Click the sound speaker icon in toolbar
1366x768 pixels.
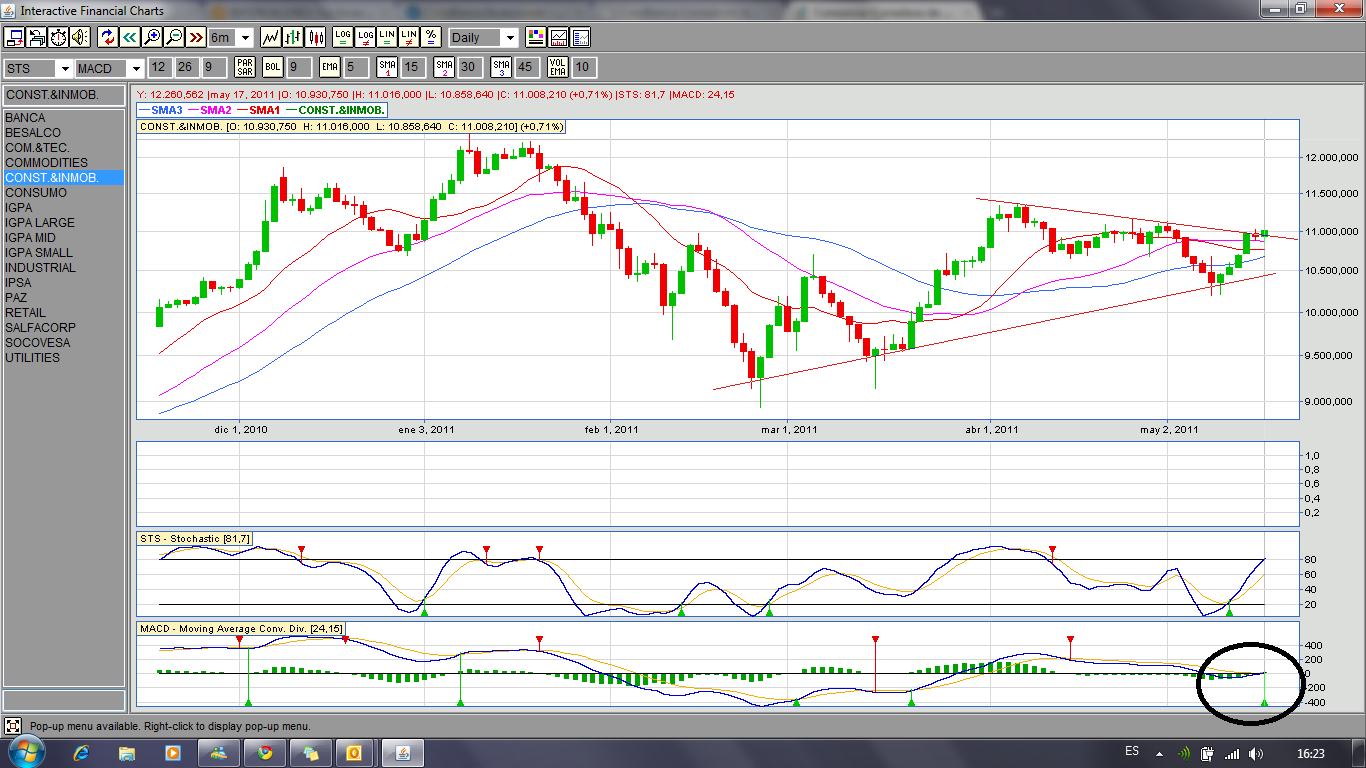point(79,37)
